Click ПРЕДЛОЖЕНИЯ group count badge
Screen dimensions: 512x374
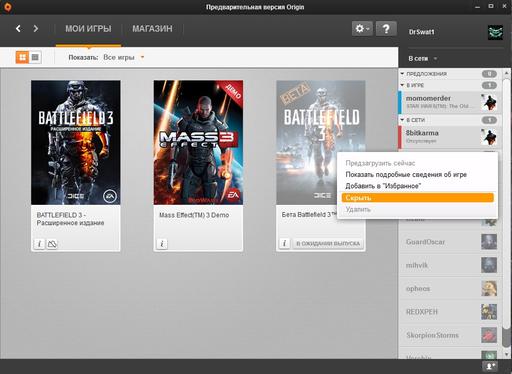pos(489,74)
